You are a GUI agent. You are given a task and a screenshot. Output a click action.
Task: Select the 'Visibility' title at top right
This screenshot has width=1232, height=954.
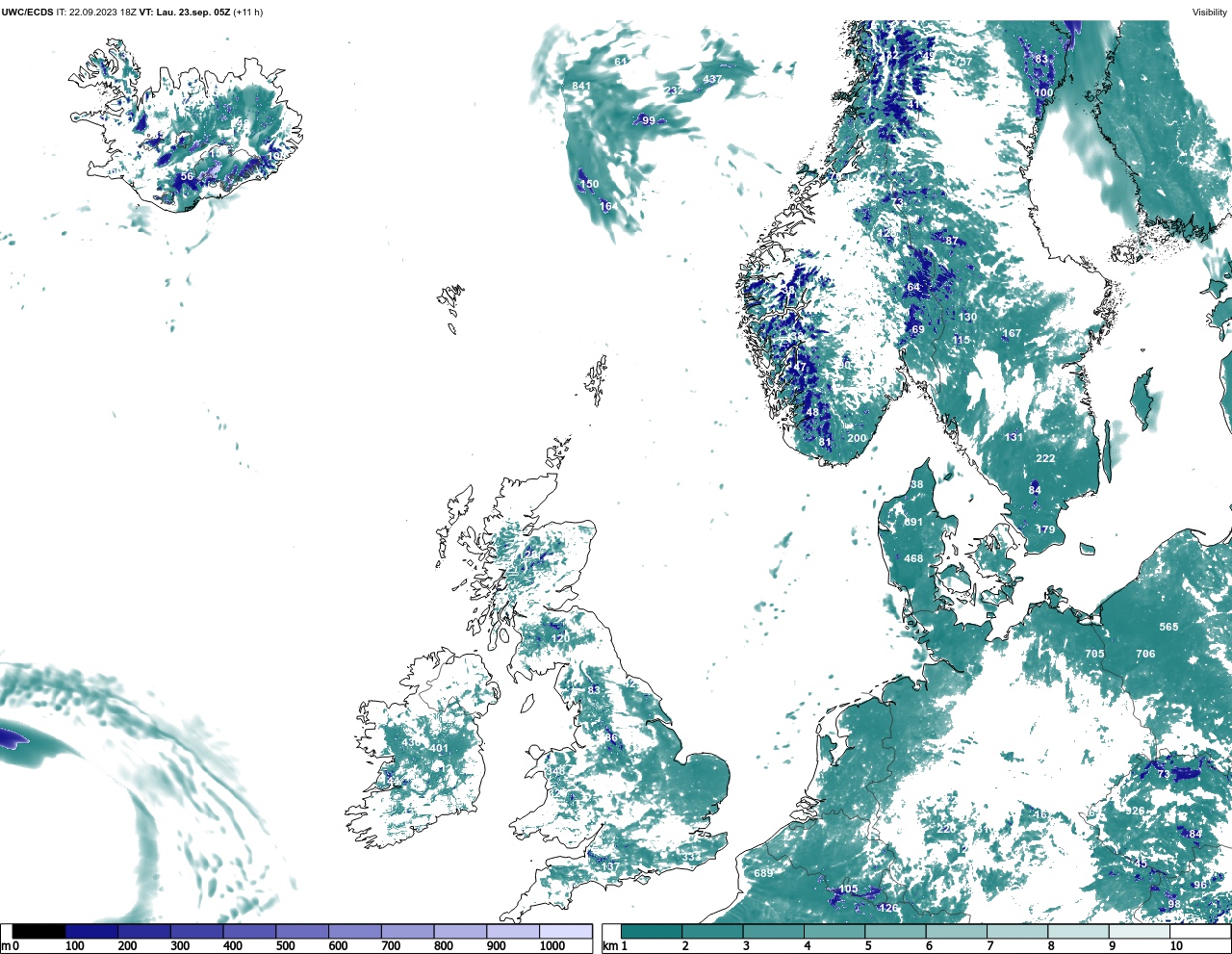pos(1210,13)
